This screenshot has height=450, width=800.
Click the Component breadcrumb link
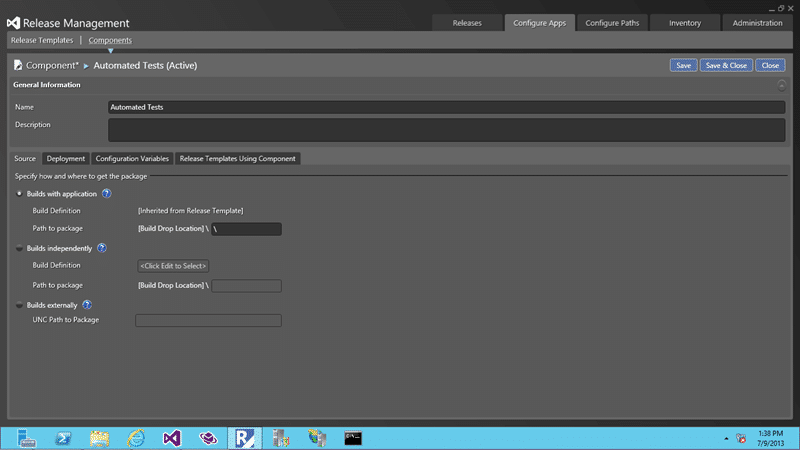[x=52, y=65]
